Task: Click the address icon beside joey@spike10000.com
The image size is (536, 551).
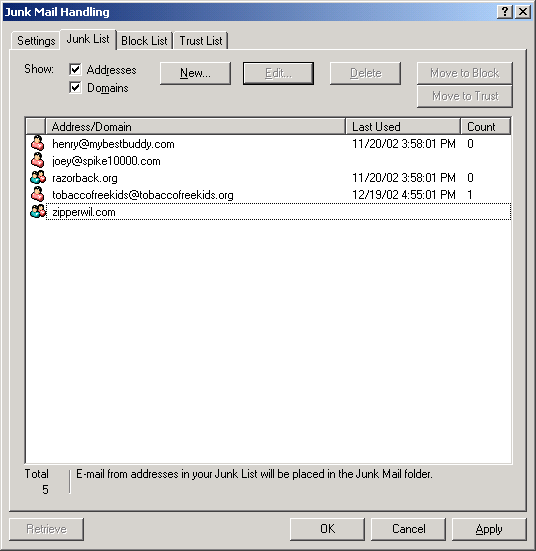Action: click(x=38, y=161)
